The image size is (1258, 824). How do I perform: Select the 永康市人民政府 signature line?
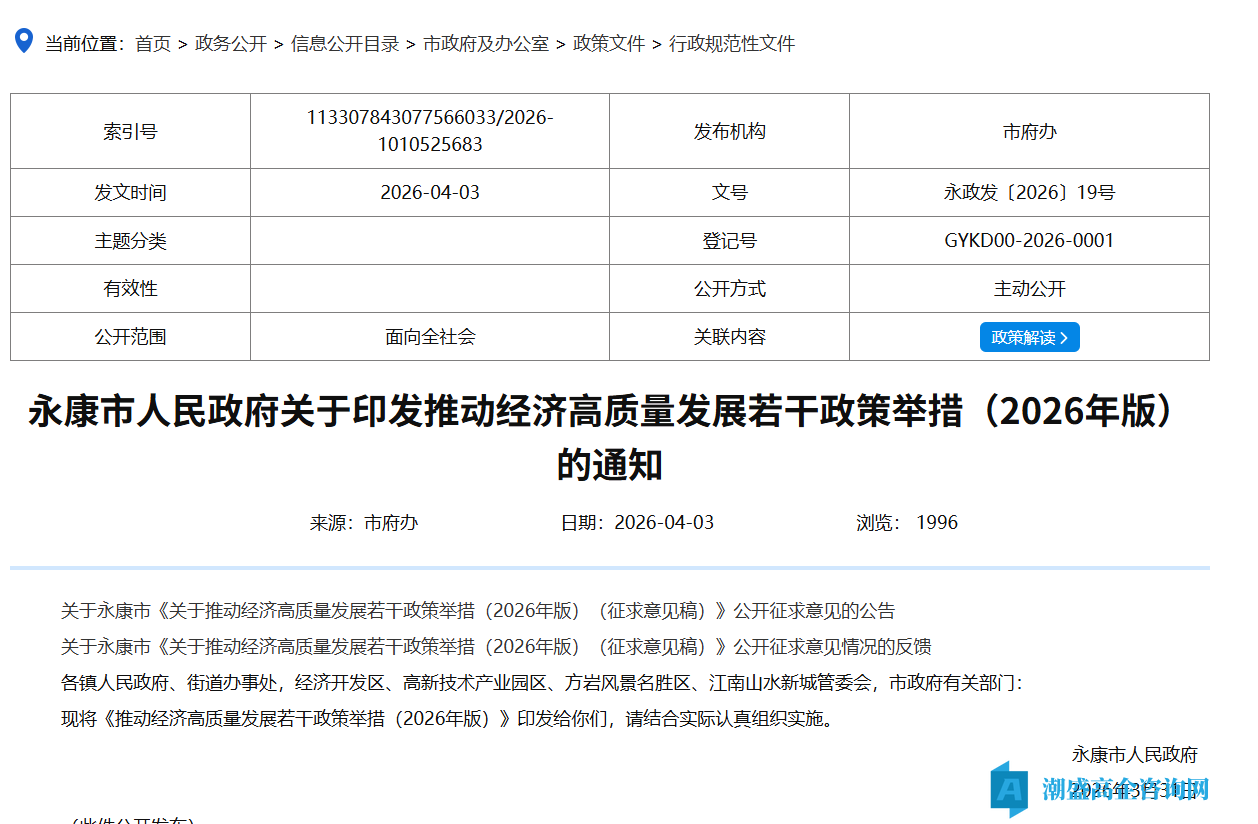pyautogui.click(x=1135, y=755)
